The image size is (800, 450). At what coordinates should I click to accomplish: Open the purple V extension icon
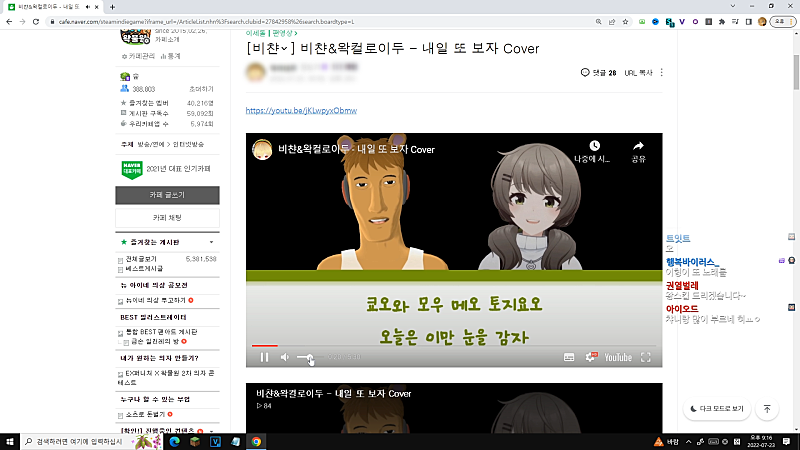(682, 22)
